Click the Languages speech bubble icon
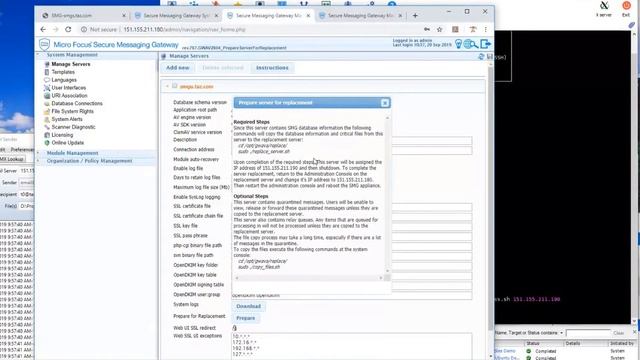 click(47, 80)
